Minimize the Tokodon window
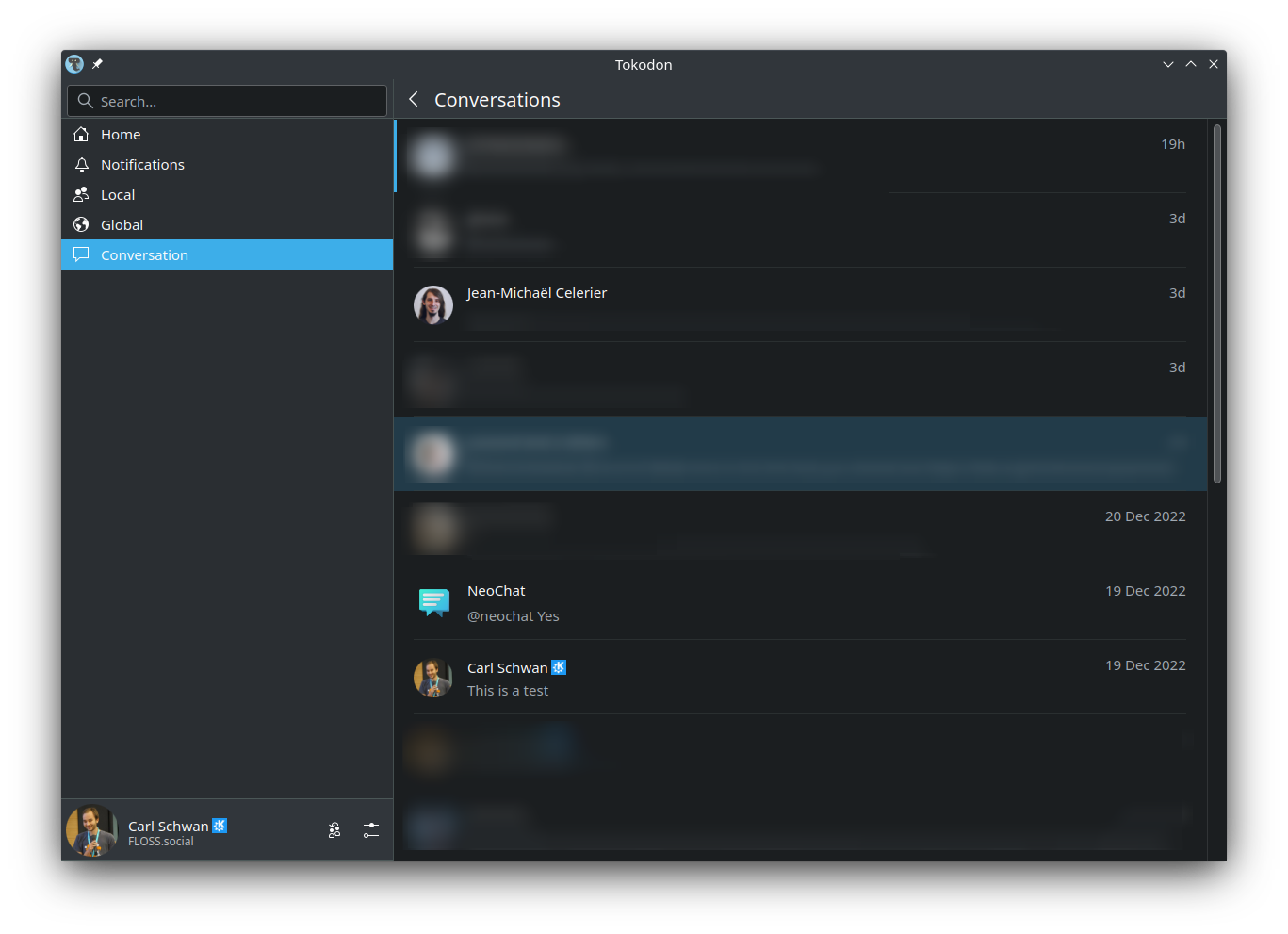This screenshot has width=1288, height=934. 1168,64
